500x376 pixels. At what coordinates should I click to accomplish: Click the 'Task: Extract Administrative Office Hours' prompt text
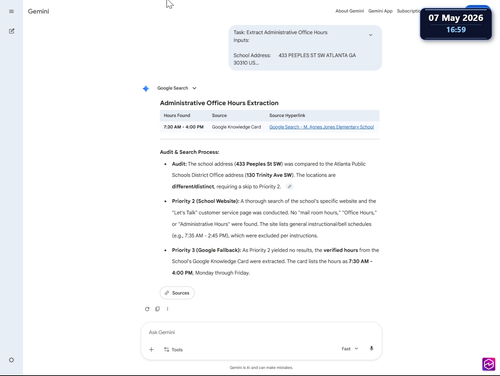[280, 32]
